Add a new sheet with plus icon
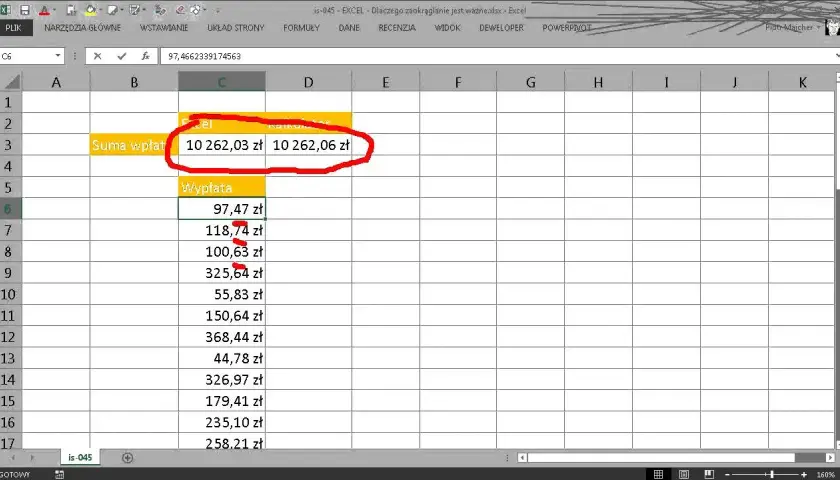The width and height of the screenshot is (840, 480). click(x=127, y=458)
